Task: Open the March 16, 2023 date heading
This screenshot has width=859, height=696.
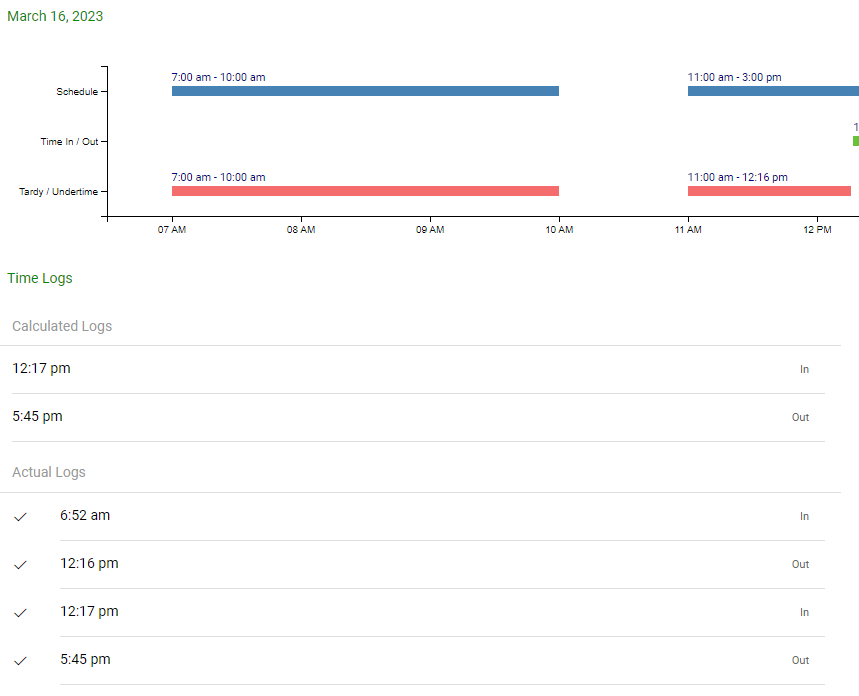Action: click(x=55, y=16)
